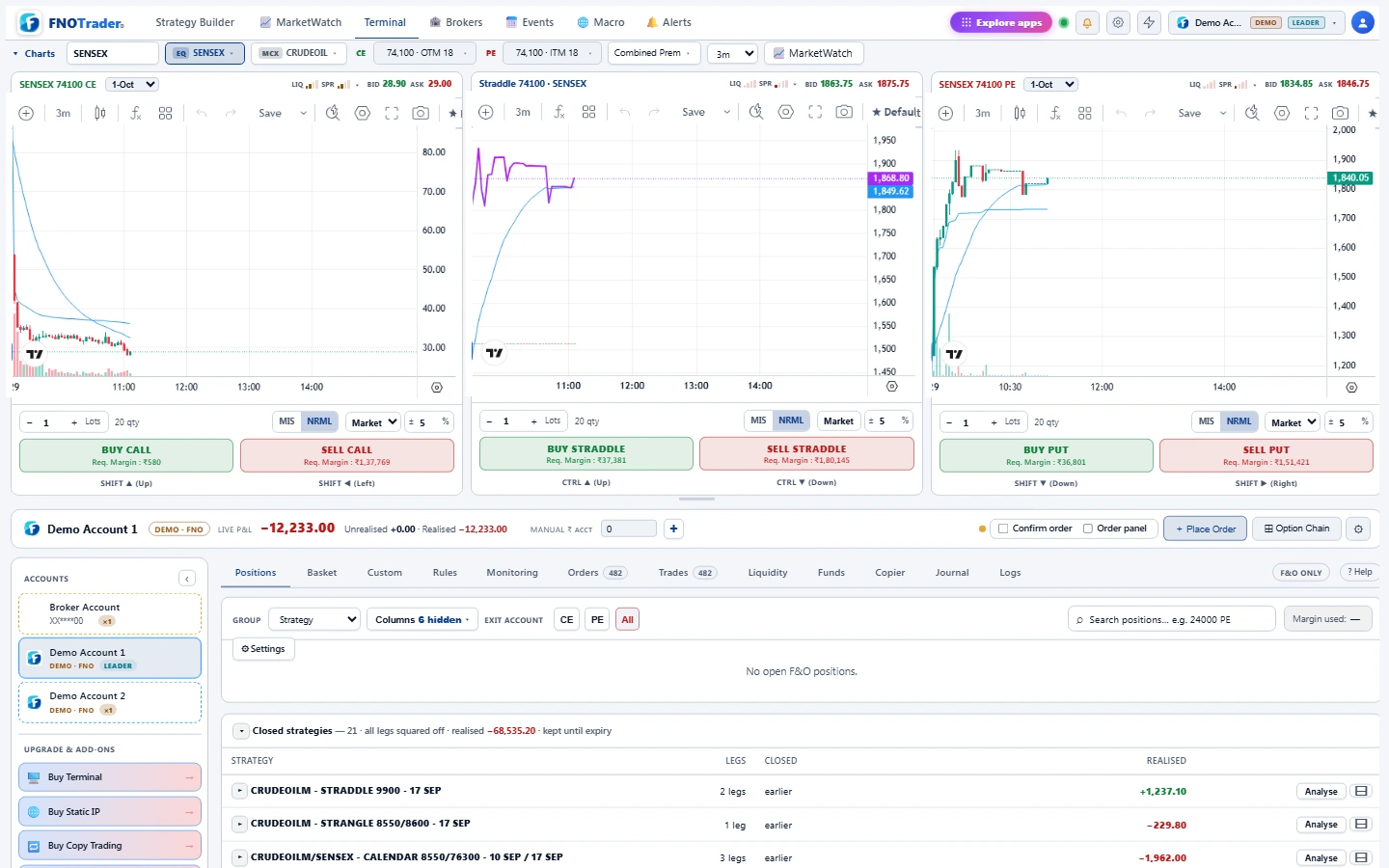Collapse the Accounts sidebar
Image resolution: width=1389 pixels, height=868 pixels.
tap(187, 579)
